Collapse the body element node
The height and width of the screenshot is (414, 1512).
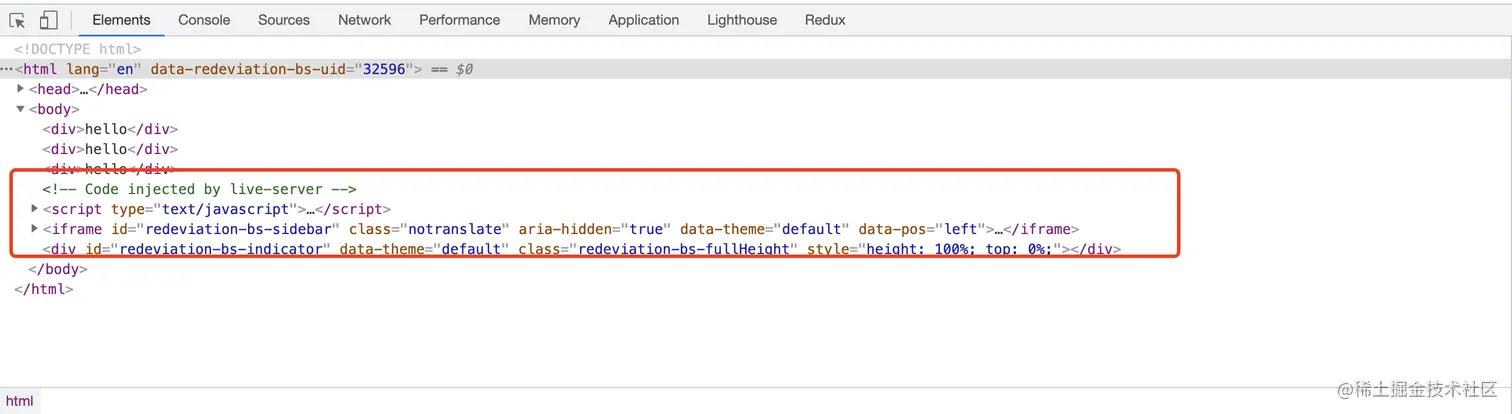(21, 109)
